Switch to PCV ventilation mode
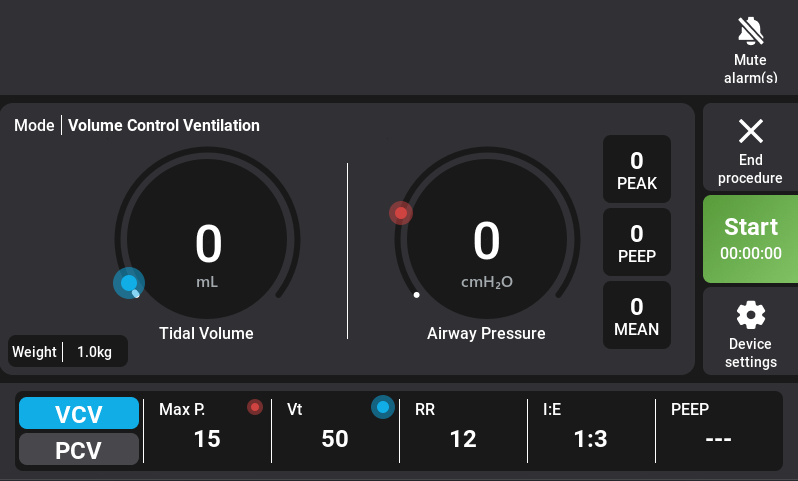This screenshot has width=798, height=481. (79, 450)
